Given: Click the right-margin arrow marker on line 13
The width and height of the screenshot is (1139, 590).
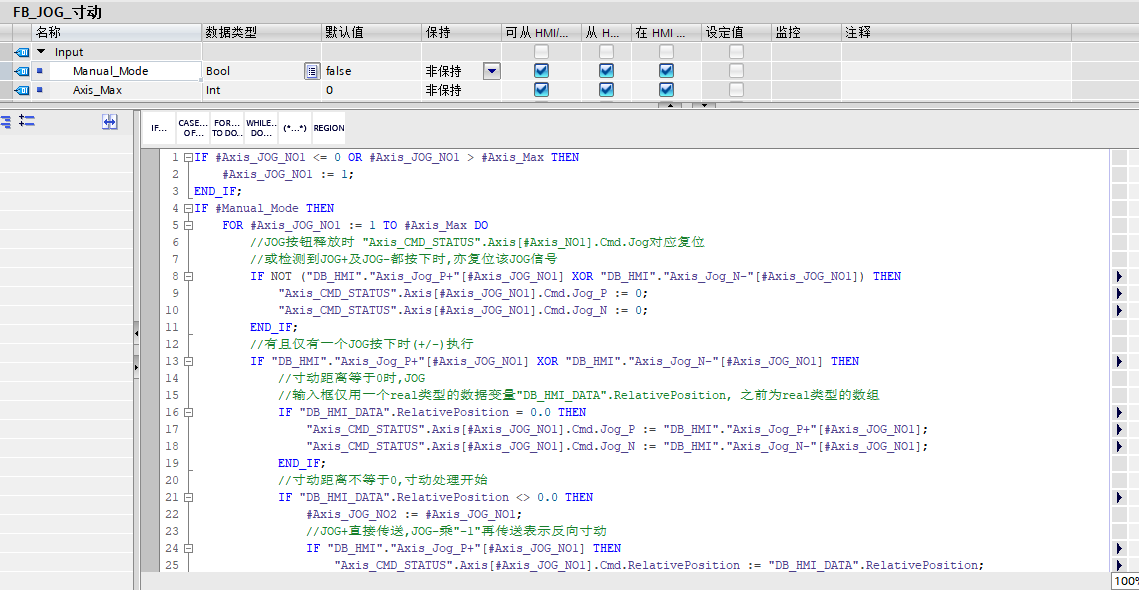Looking at the screenshot, I should click(1119, 361).
